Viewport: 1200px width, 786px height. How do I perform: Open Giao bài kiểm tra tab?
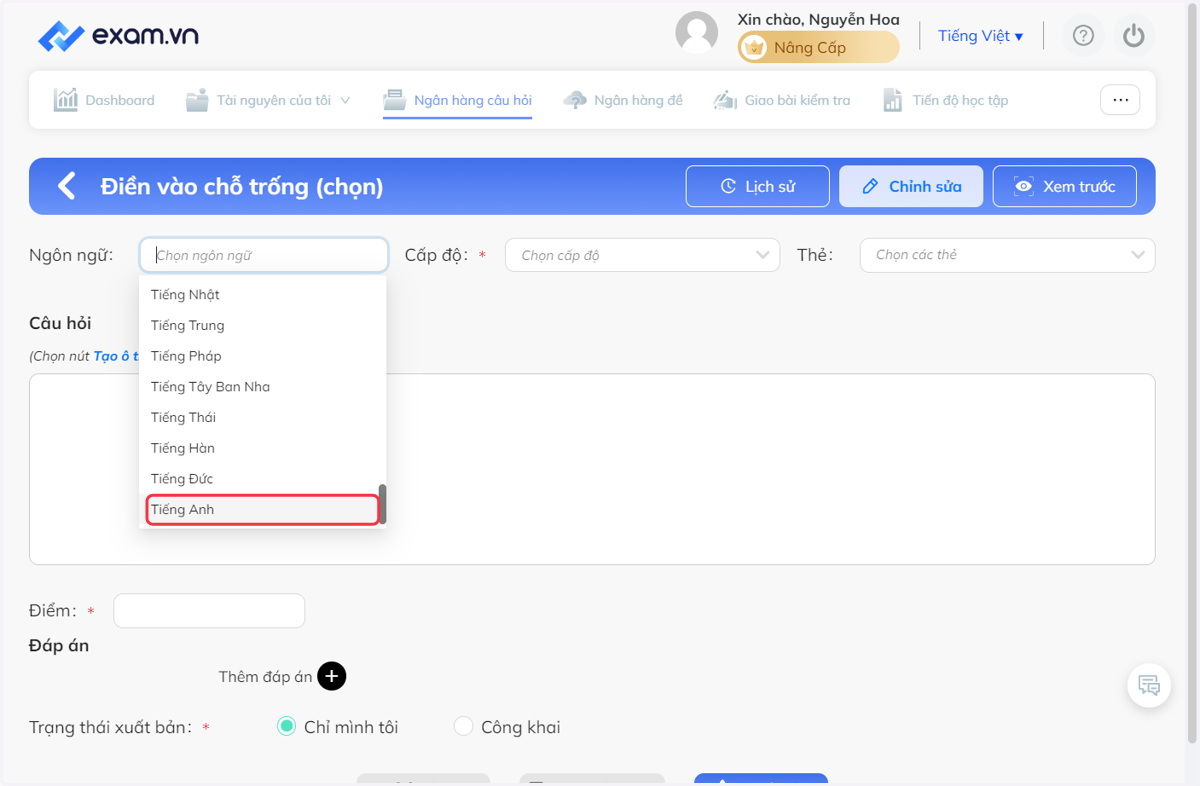pos(782,100)
